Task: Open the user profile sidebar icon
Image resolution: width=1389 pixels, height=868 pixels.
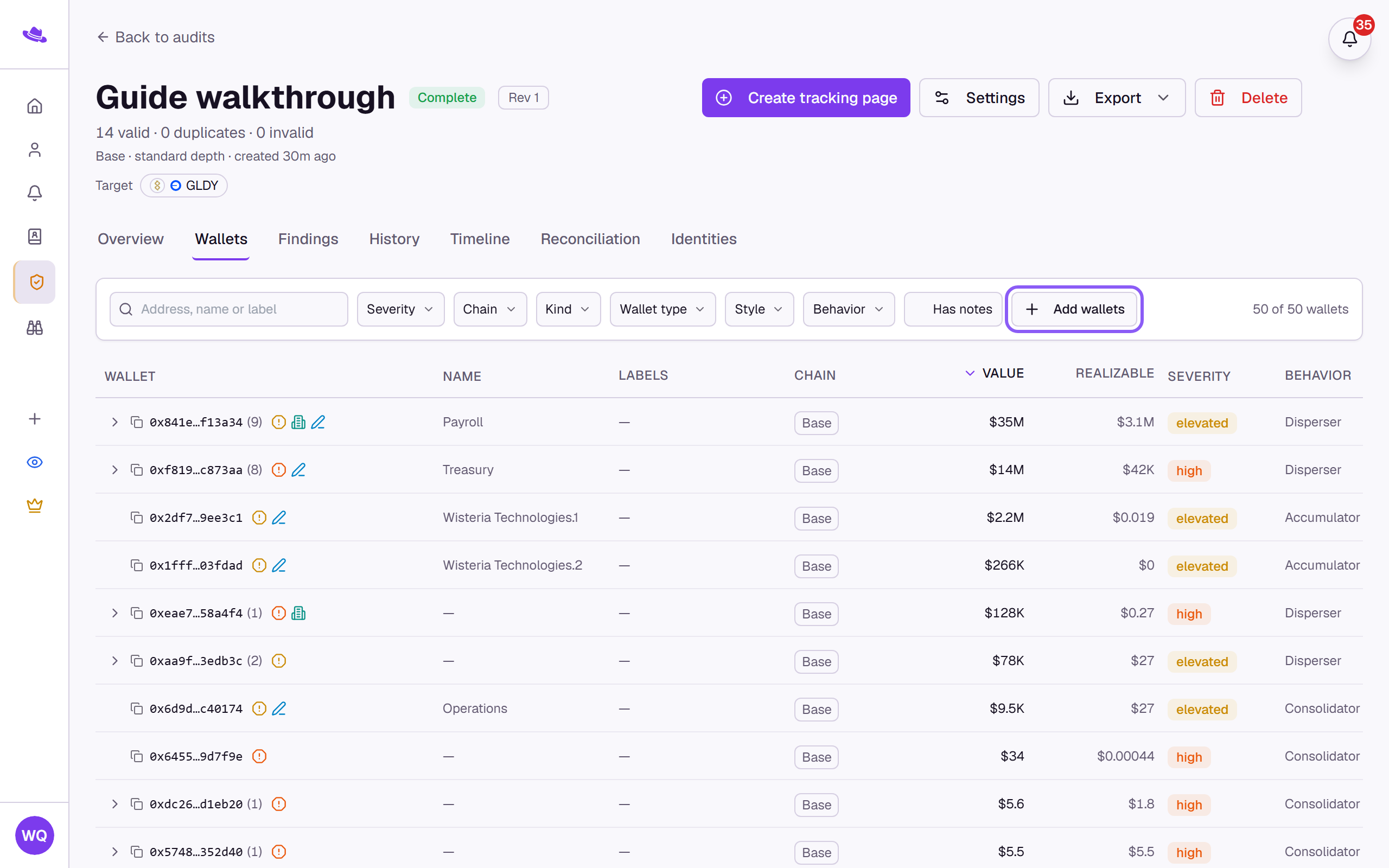Action: pos(34,150)
